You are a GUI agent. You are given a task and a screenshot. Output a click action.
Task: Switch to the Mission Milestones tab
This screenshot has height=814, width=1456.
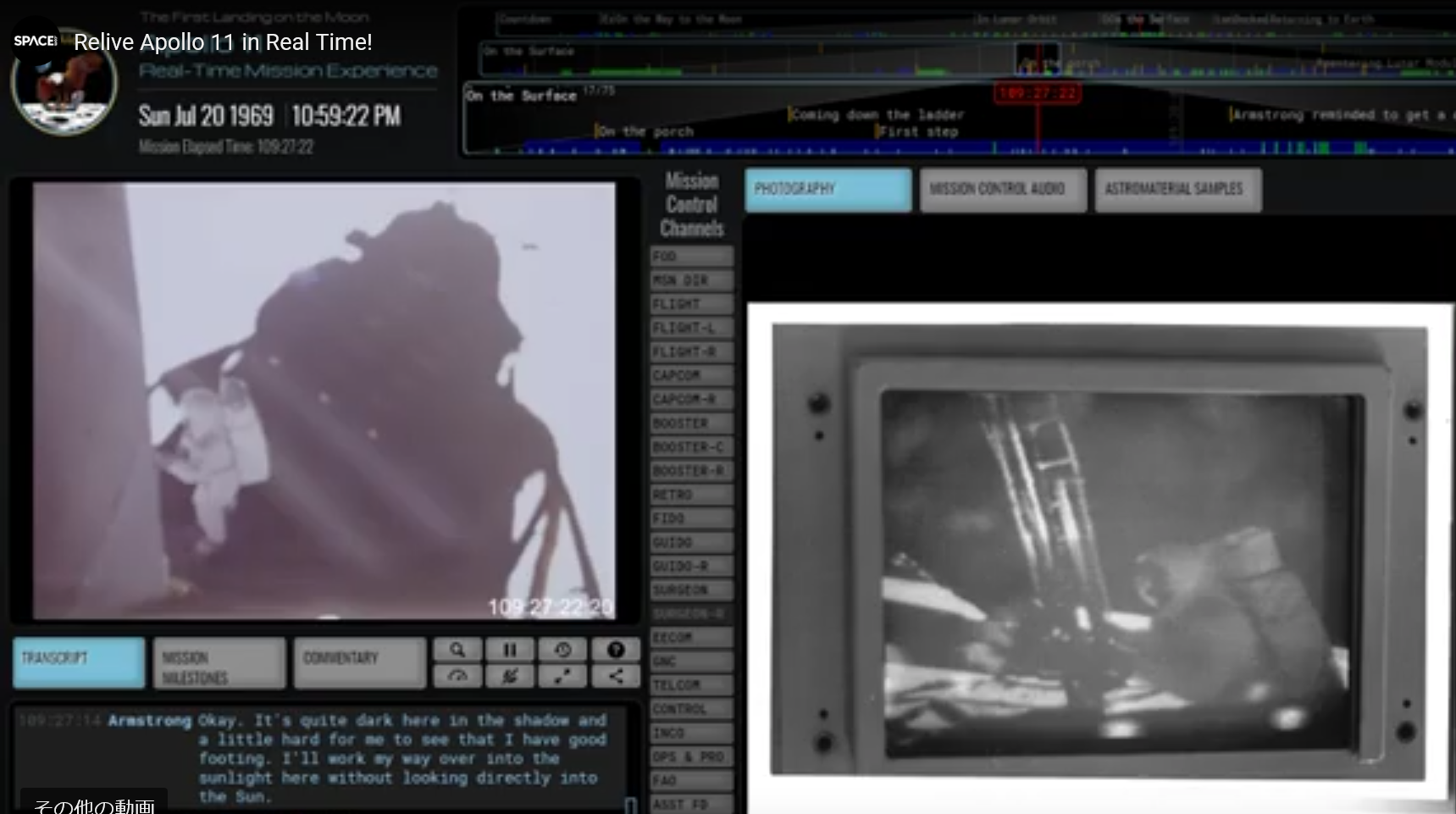point(219,663)
